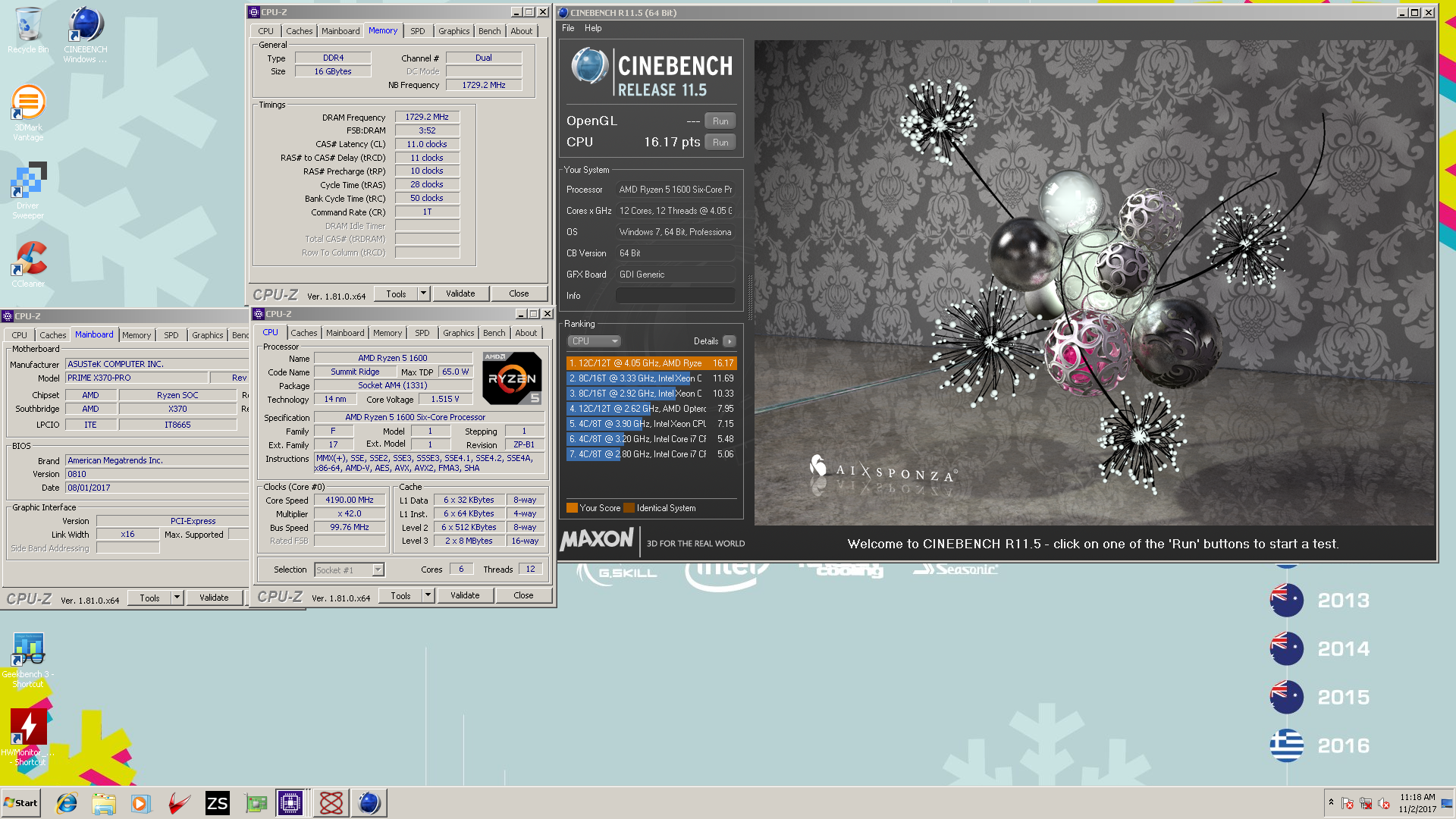The width and height of the screenshot is (1456, 819).
Task: Click Validate in the Memory CPU-Z window
Action: 460,293
